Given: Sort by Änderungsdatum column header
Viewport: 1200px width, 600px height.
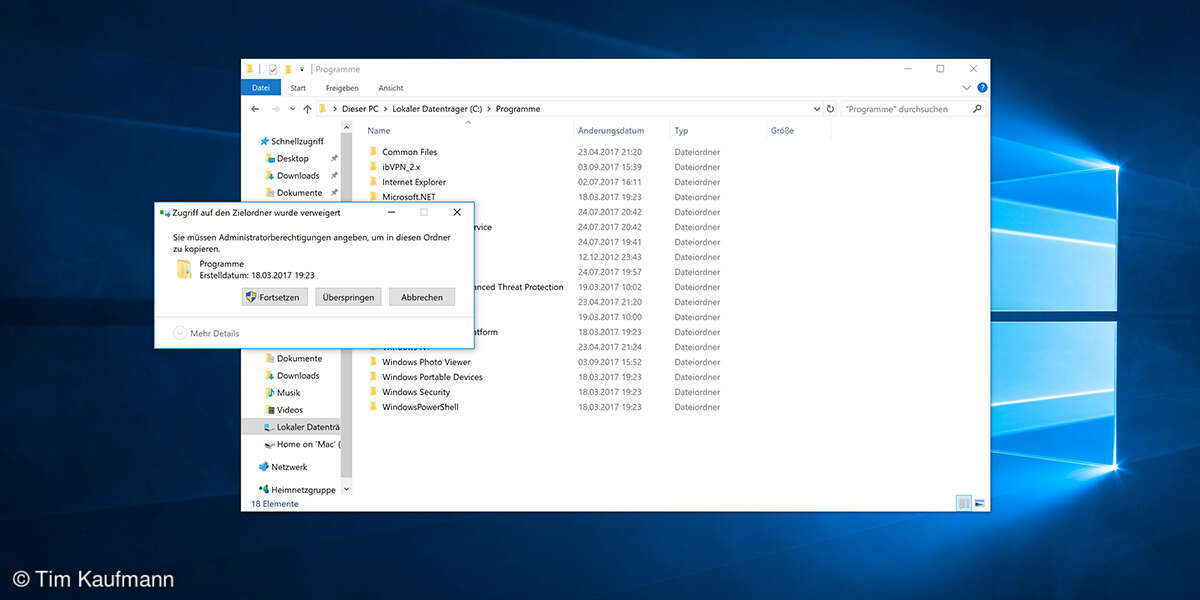Looking at the screenshot, I should click(611, 131).
